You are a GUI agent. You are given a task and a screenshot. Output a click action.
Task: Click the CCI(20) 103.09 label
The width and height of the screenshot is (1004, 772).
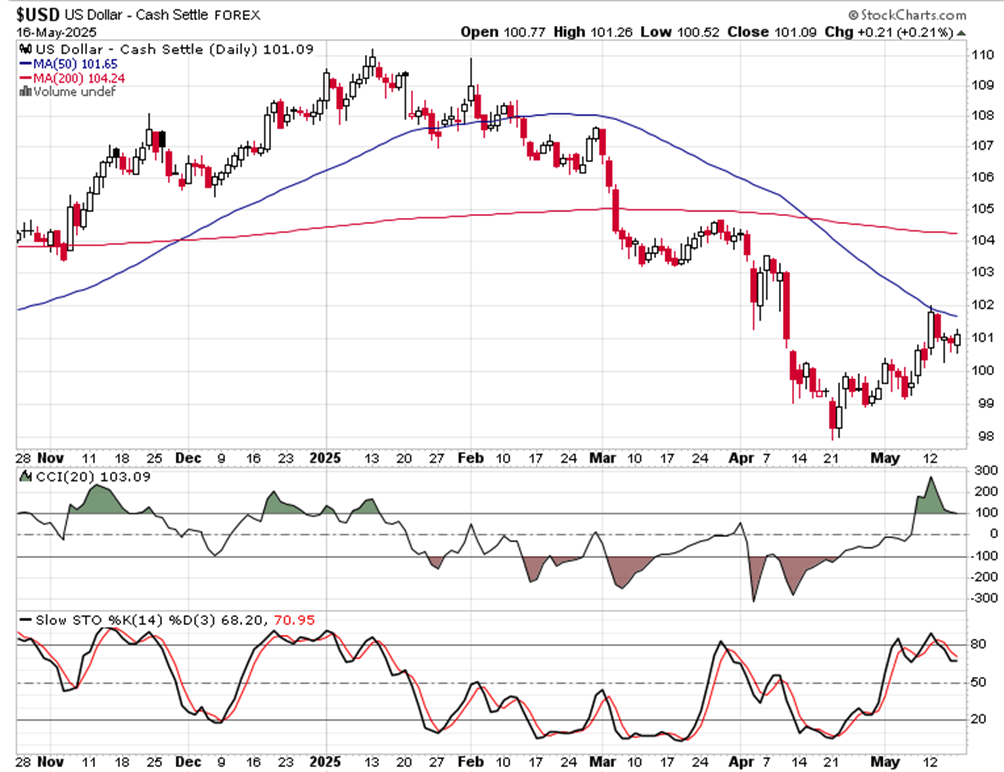[93, 476]
